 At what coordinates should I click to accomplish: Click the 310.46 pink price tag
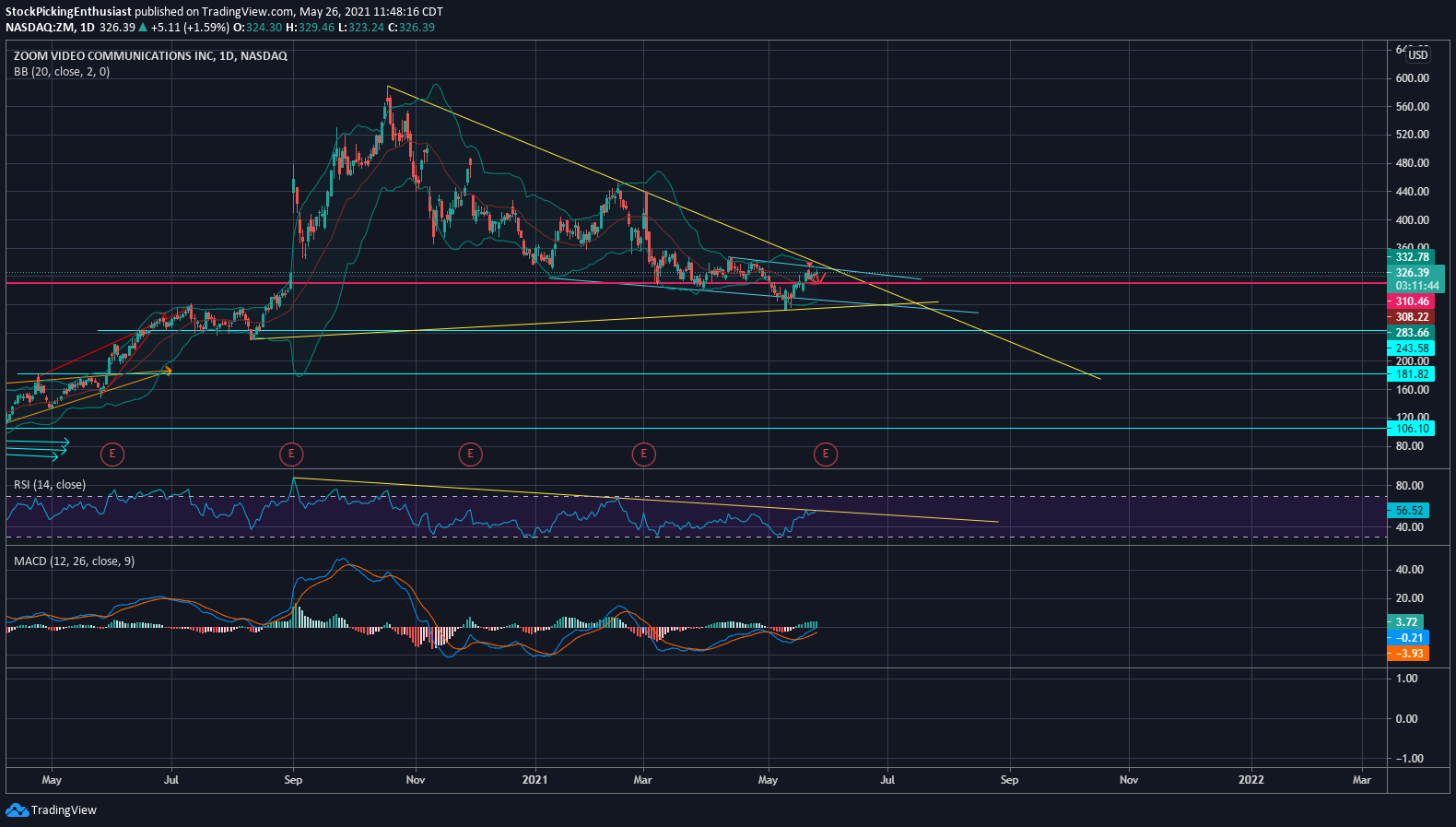click(1411, 301)
